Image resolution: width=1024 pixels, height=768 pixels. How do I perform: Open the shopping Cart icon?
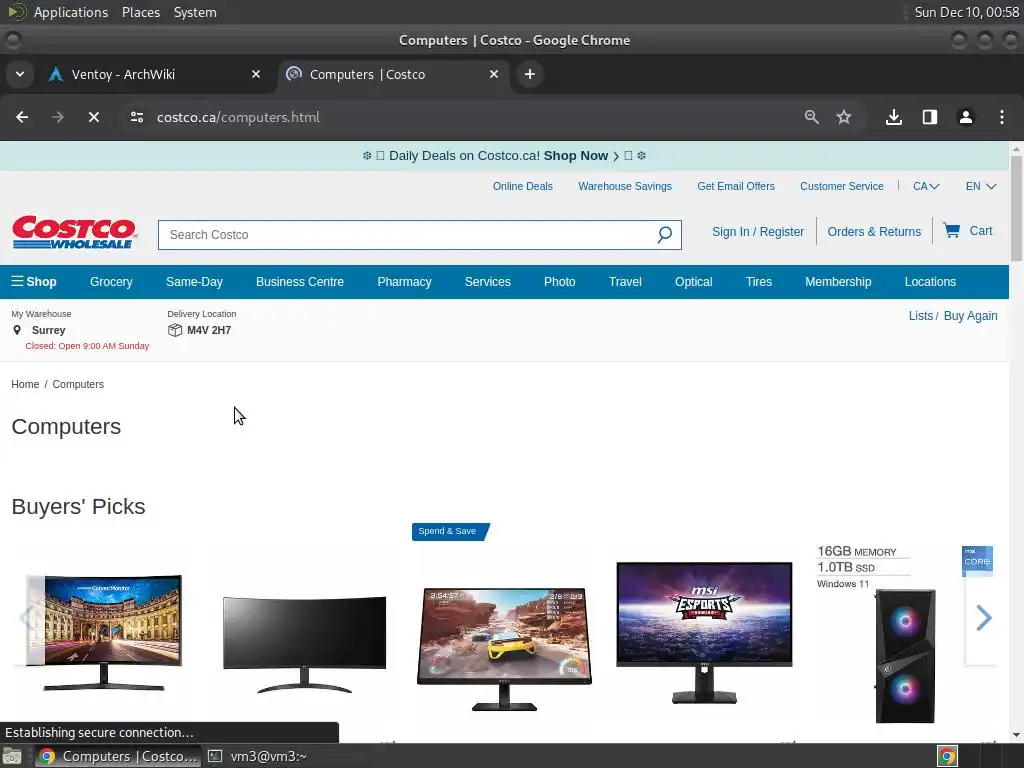[967, 231]
